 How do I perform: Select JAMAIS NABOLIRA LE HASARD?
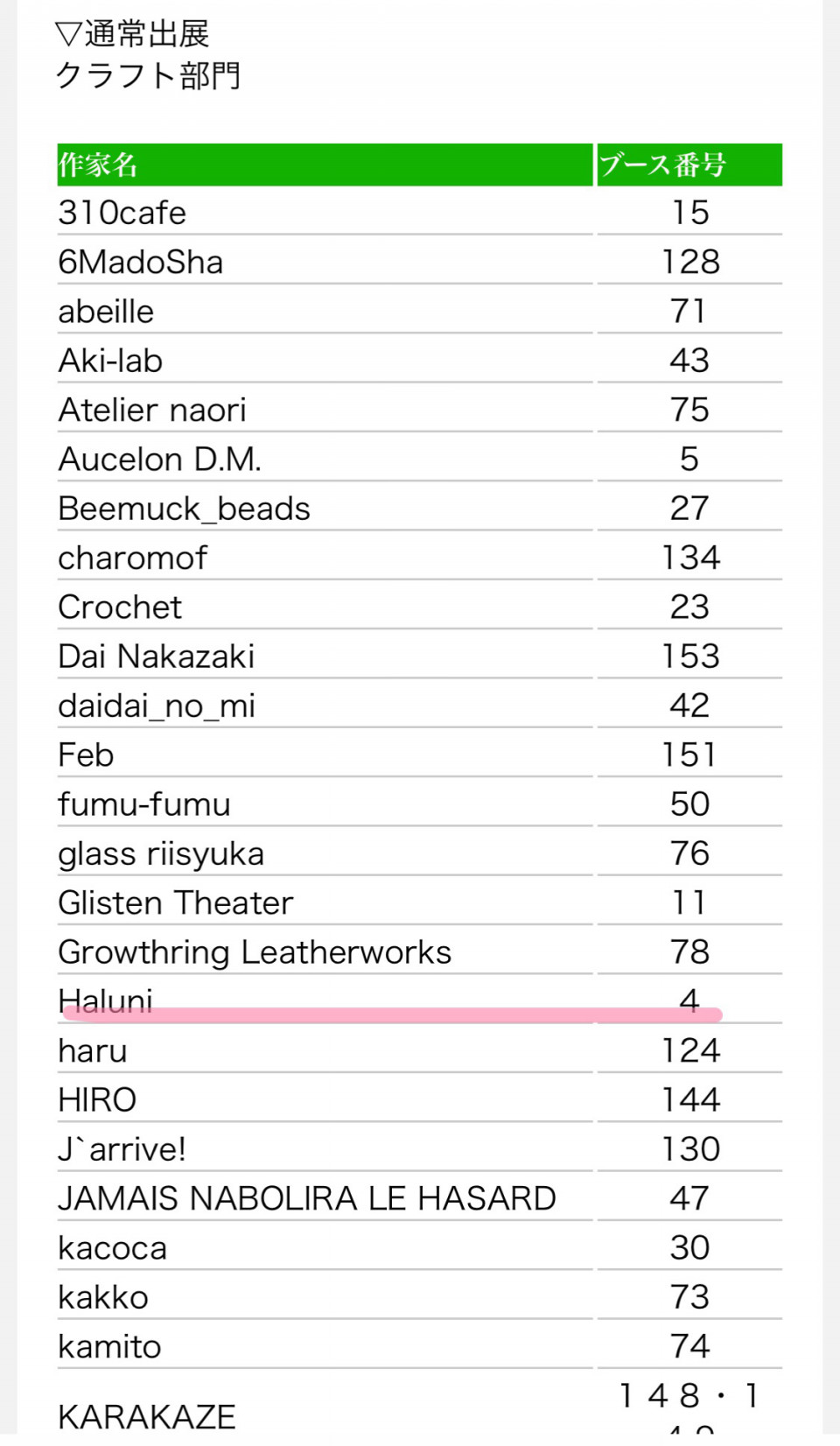tap(307, 1198)
